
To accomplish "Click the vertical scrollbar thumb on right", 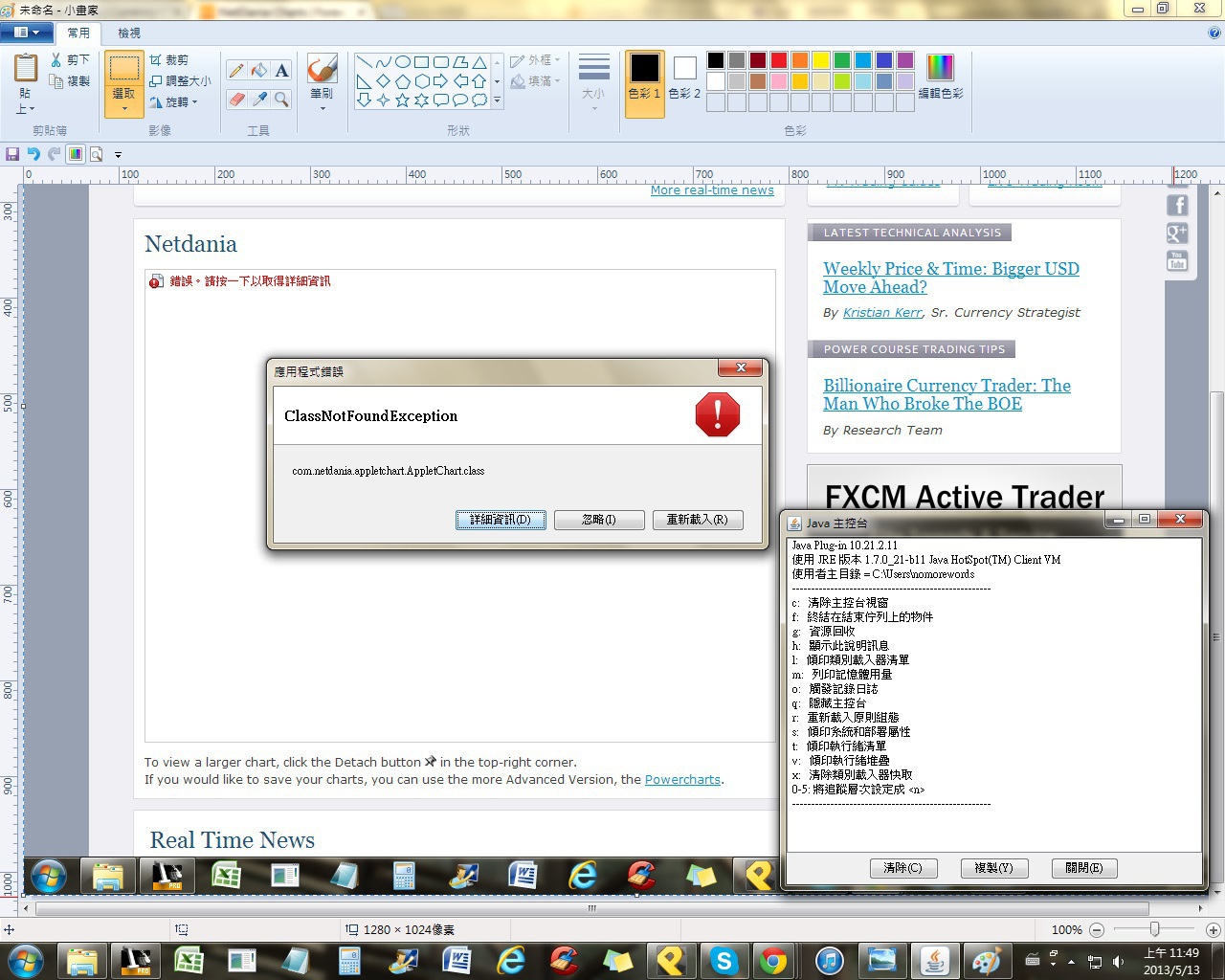I will tap(1217, 637).
